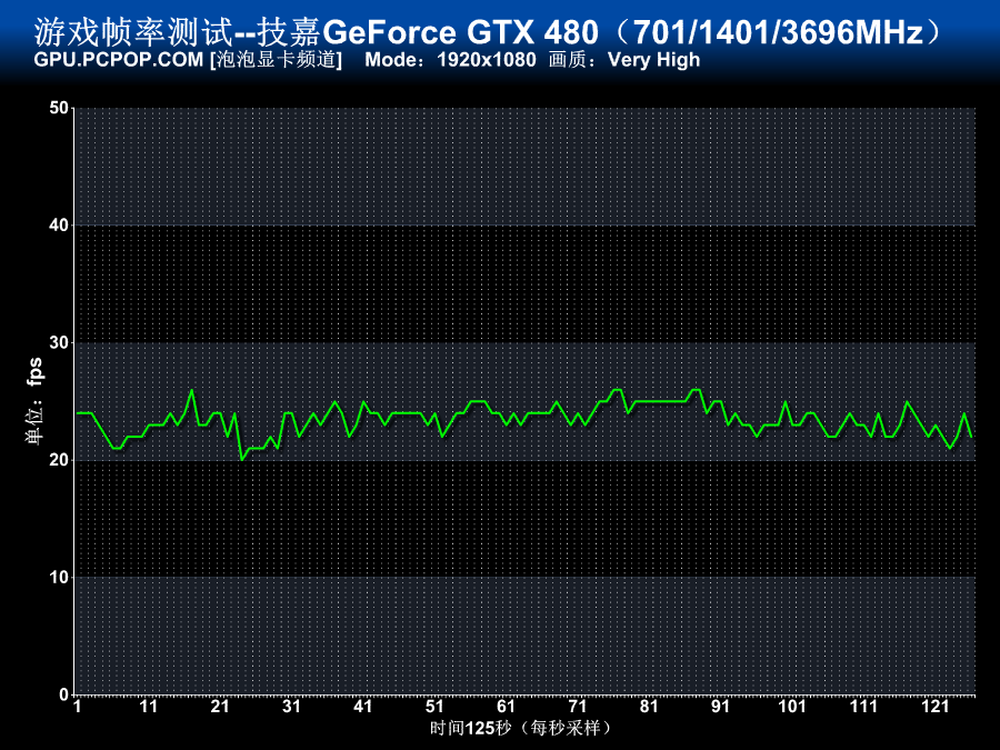1000x750 pixels.
Task: Click the y-axis label 30
Action: [59, 342]
